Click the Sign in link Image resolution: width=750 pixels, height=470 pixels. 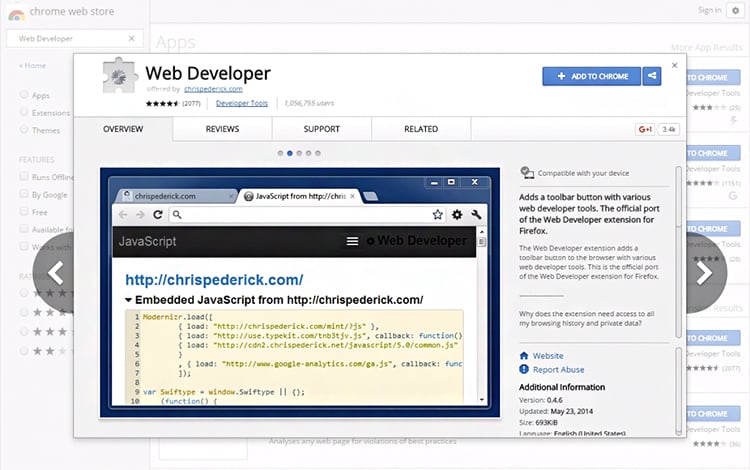coord(709,10)
